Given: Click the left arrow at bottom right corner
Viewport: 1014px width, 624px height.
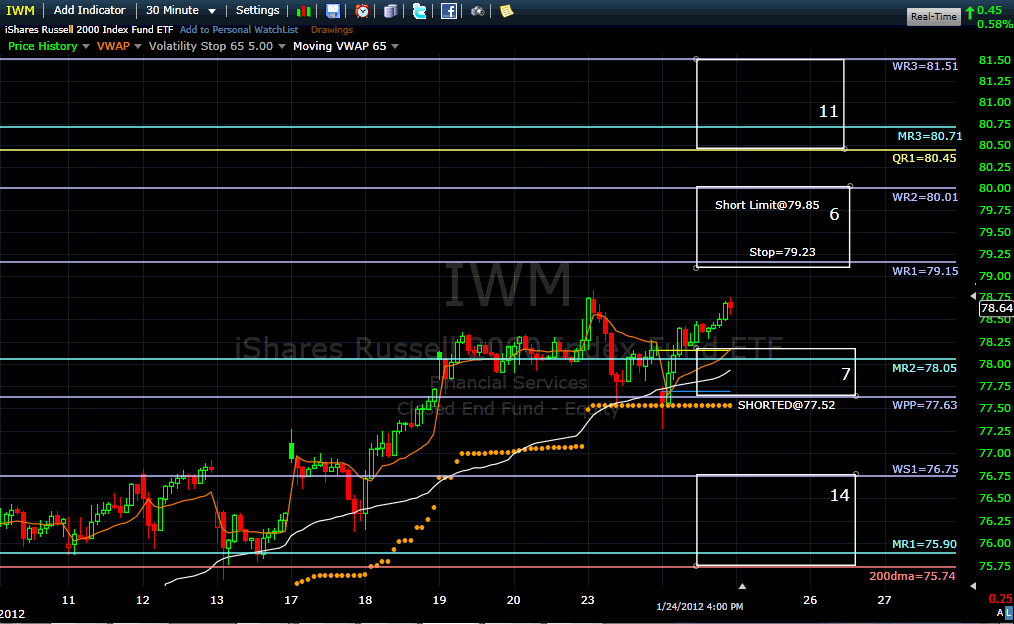Looking at the screenshot, I should [973, 586].
